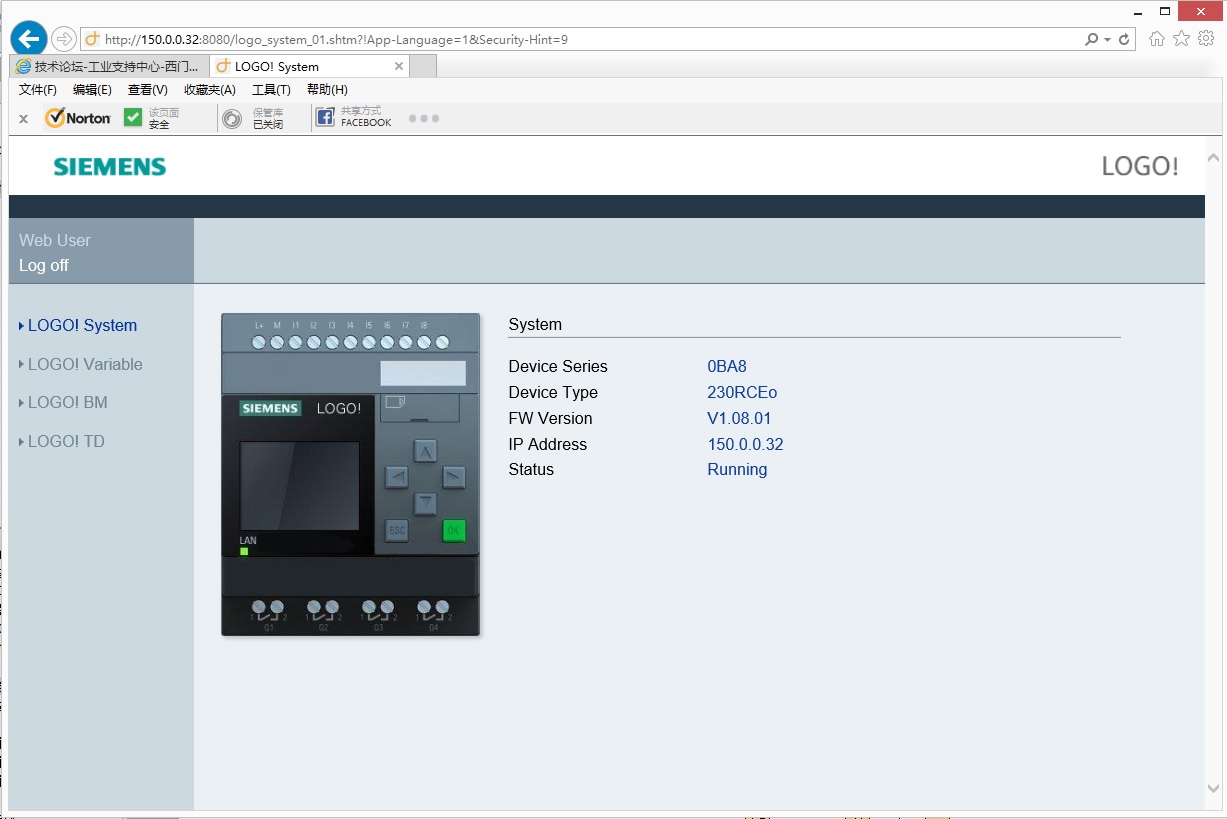Click the right arrow key on device
Viewport: 1227px width, 819px height.
[454, 477]
